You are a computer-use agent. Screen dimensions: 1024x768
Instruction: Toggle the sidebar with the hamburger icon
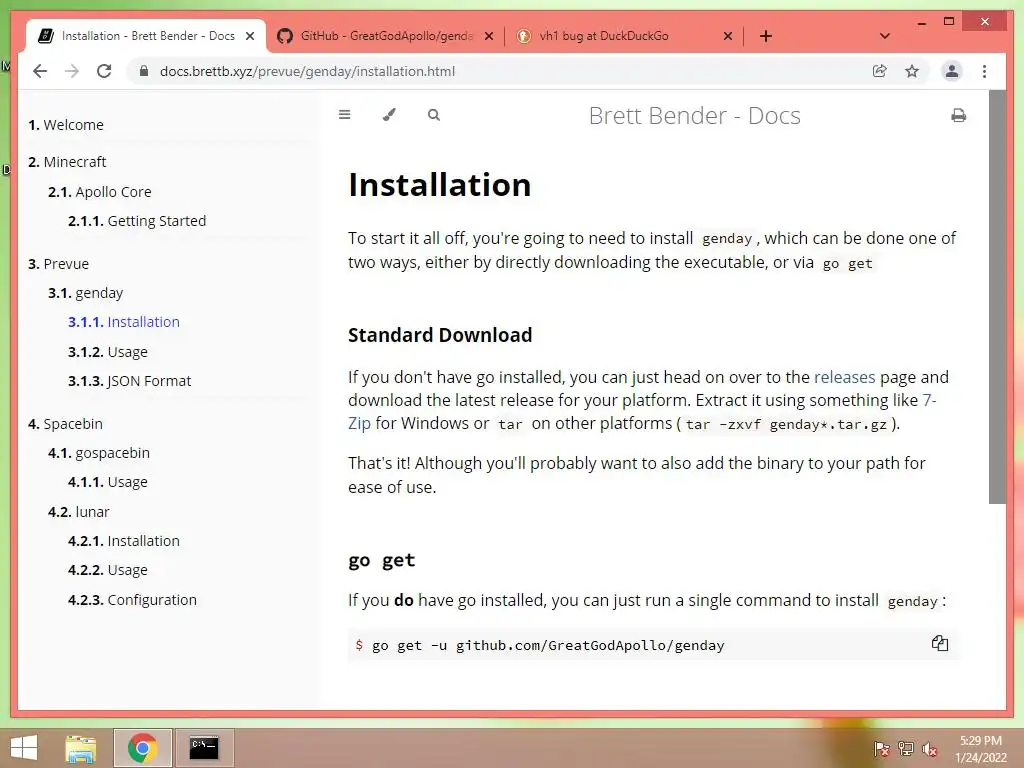pyautogui.click(x=344, y=115)
